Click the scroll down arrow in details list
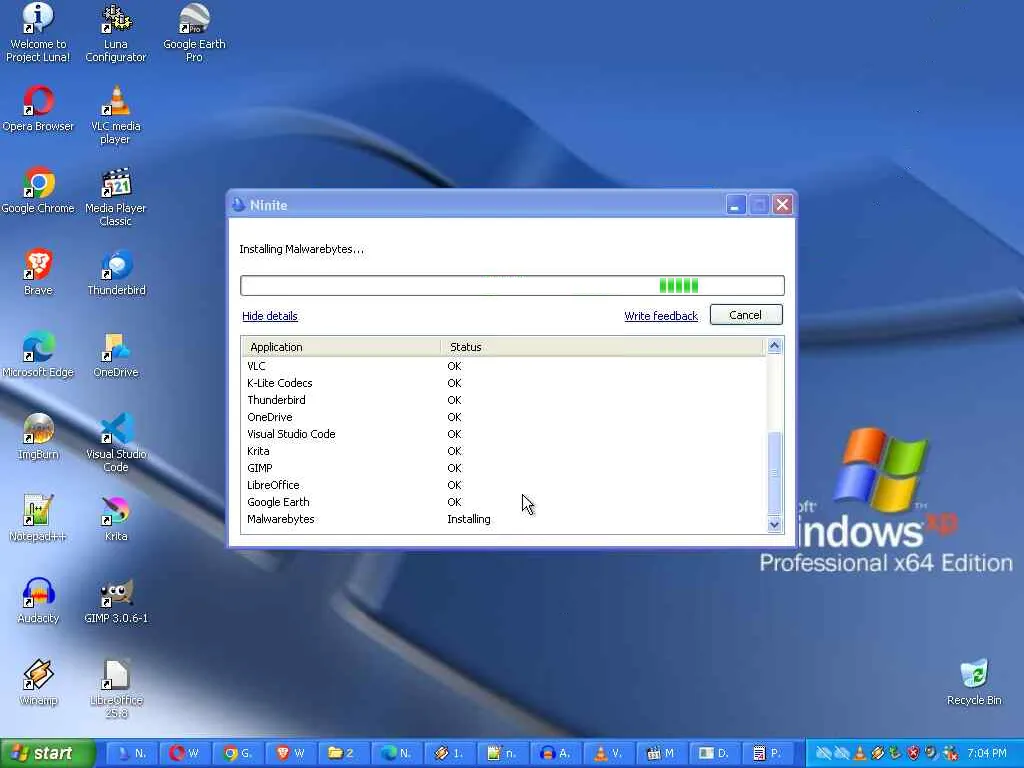 pyautogui.click(x=775, y=524)
